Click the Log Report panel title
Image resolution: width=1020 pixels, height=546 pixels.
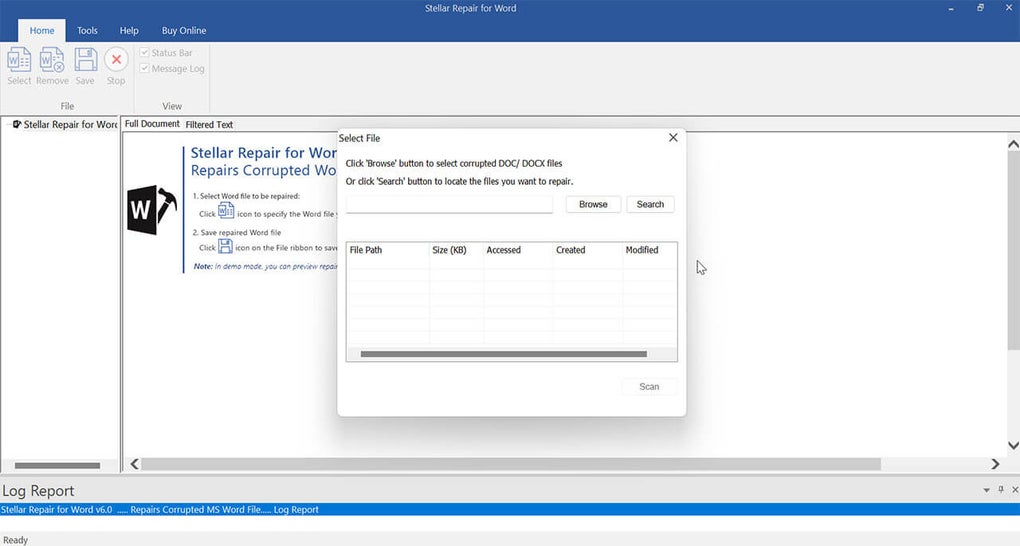[x=38, y=491]
